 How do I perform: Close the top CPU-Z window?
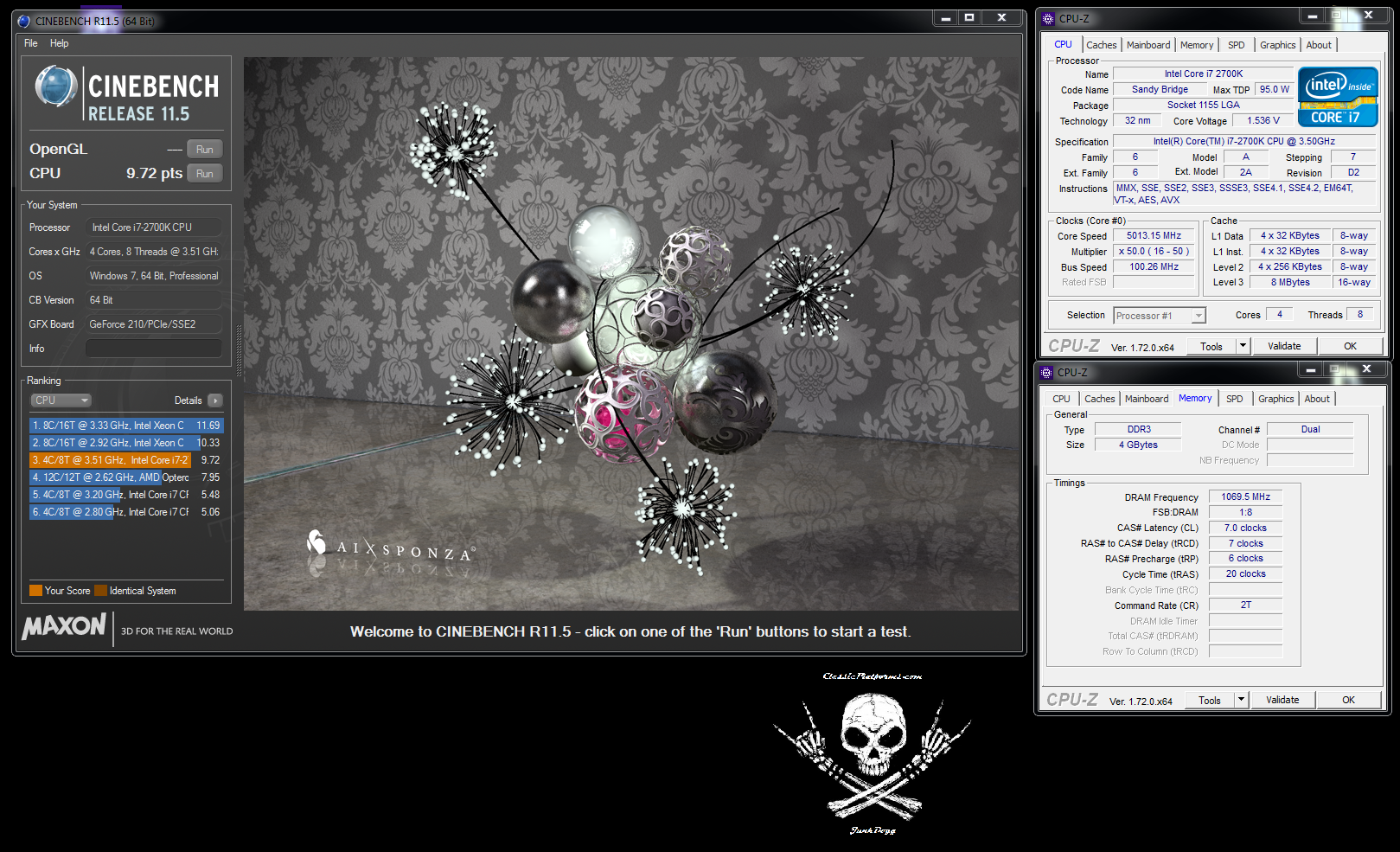pos(1368,16)
